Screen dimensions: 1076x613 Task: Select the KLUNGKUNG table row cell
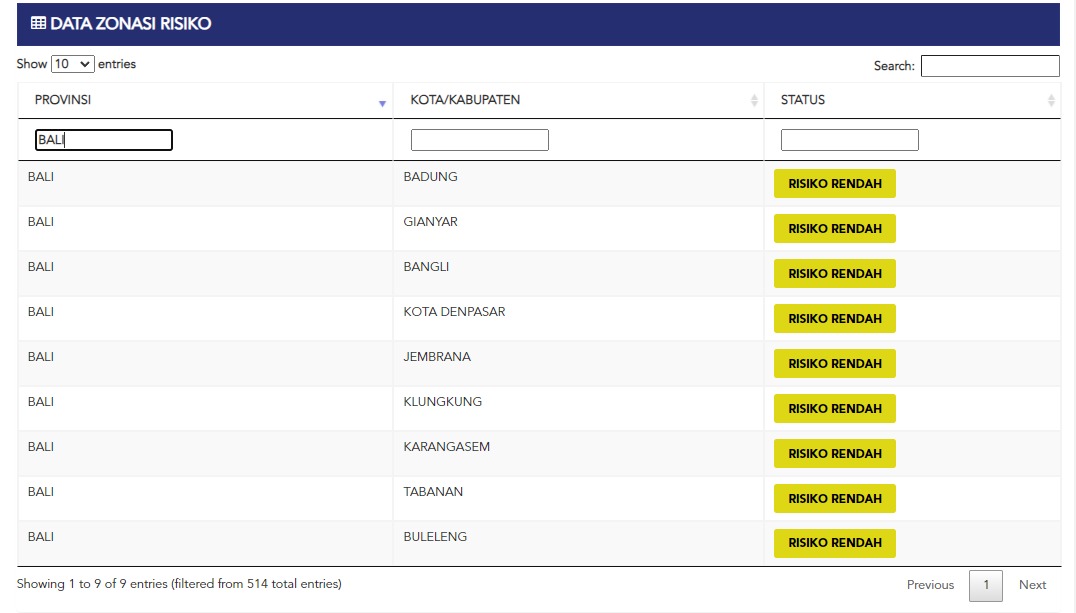pyautogui.click(x=442, y=402)
